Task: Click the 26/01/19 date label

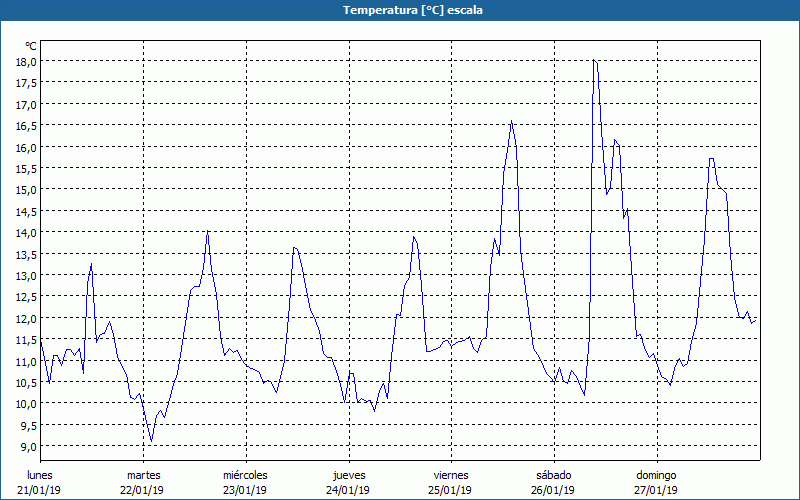Action: pyautogui.click(x=553, y=490)
